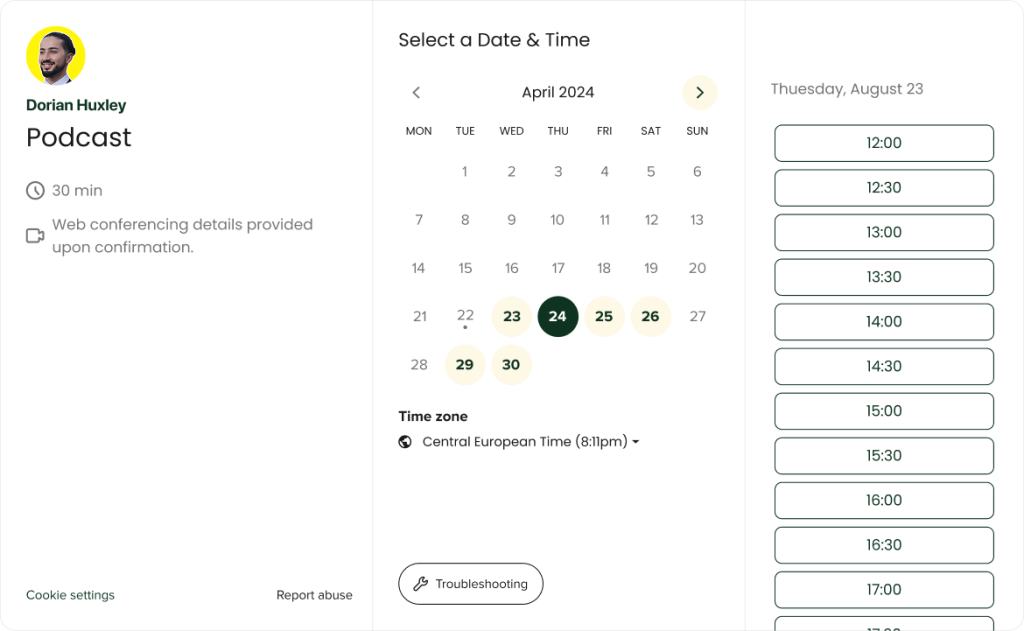Click the video camera conferencing icon
The height and width of the screenshot is (631, 1024).
pos(35,236)
